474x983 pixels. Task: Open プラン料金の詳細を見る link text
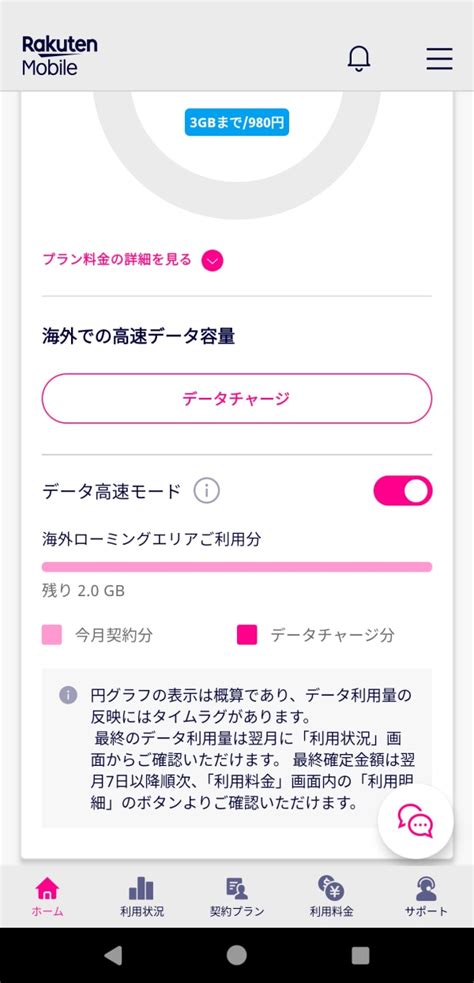click(x=117, y=260)
